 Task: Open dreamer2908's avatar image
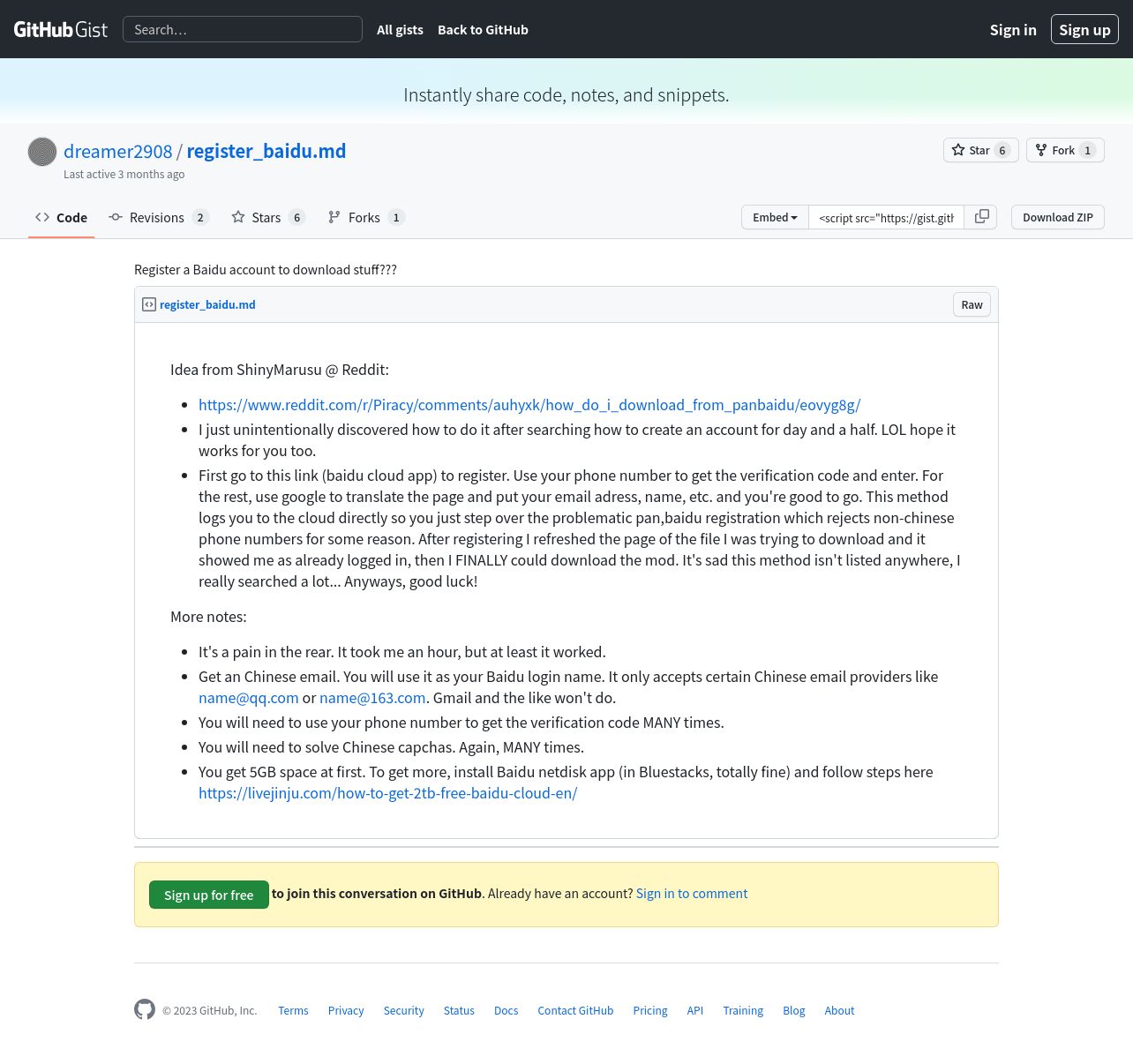click(42, 152)
